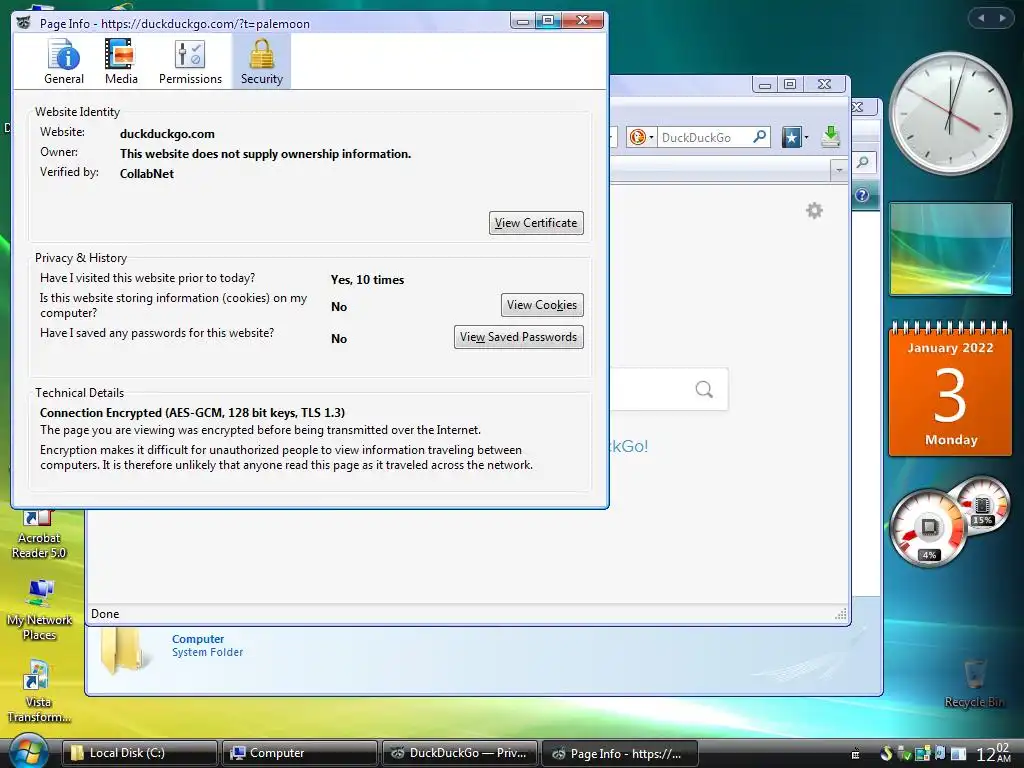Open the Explorer window help icon

tap(862, 195)
